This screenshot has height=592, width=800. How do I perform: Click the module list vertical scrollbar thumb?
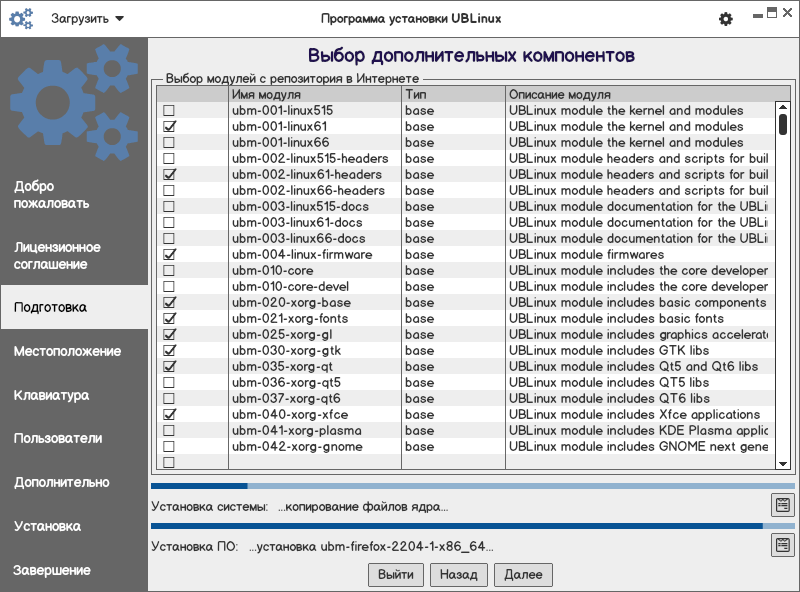(783, 124)
